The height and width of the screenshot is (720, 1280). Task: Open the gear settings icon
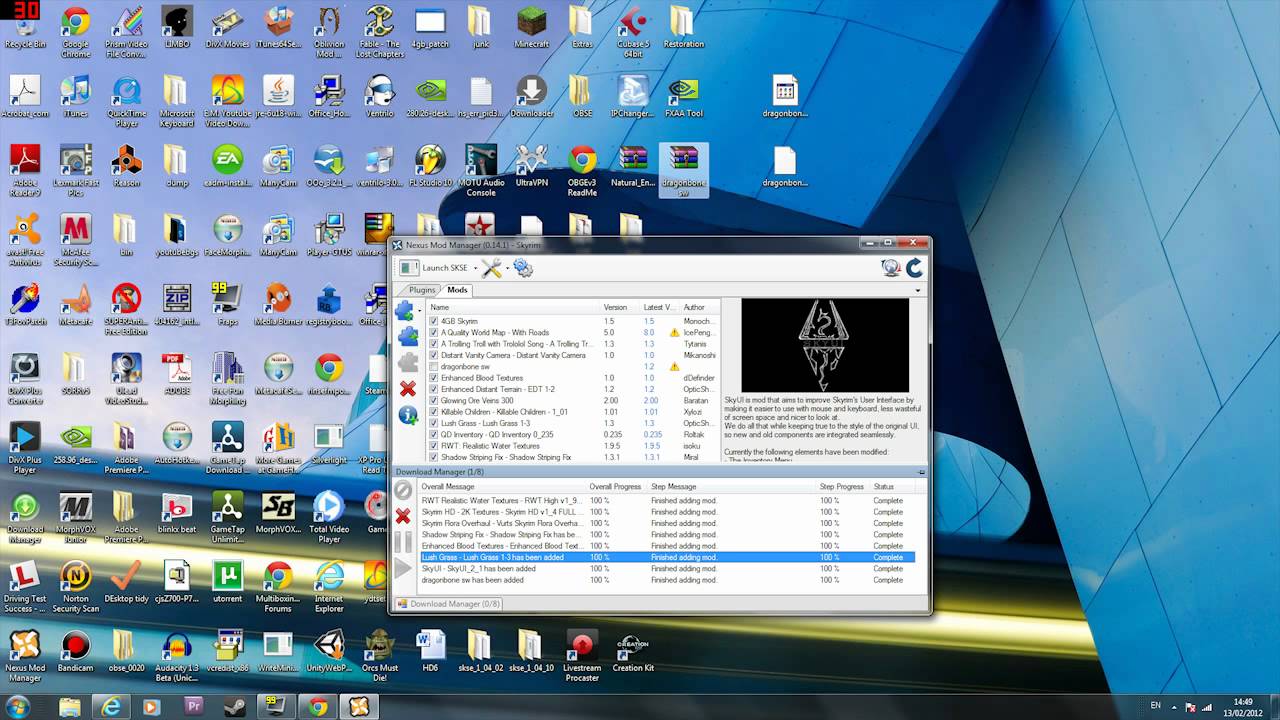523,268
